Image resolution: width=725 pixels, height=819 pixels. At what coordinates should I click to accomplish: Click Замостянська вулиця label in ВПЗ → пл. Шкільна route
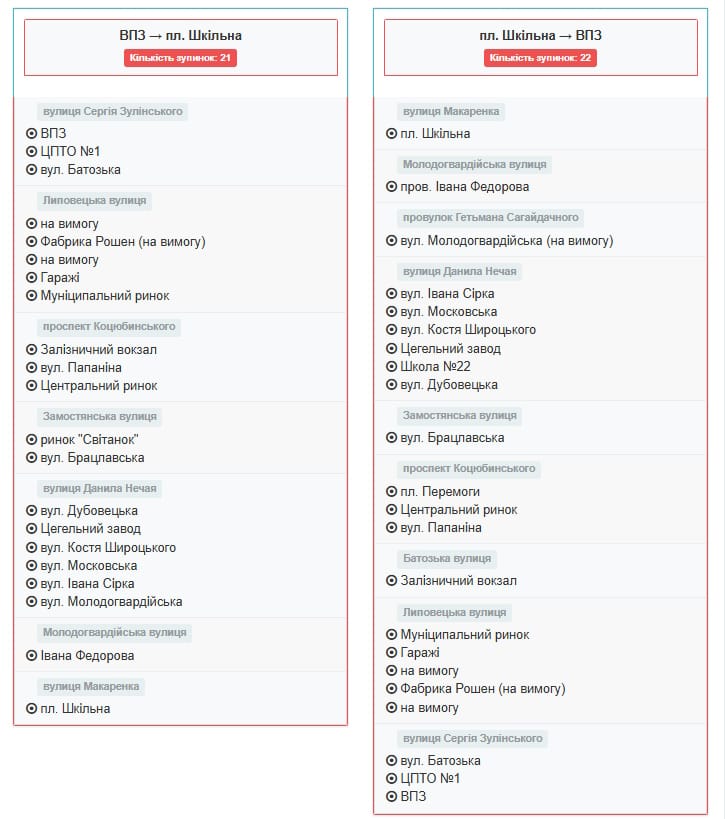[100, 417]
